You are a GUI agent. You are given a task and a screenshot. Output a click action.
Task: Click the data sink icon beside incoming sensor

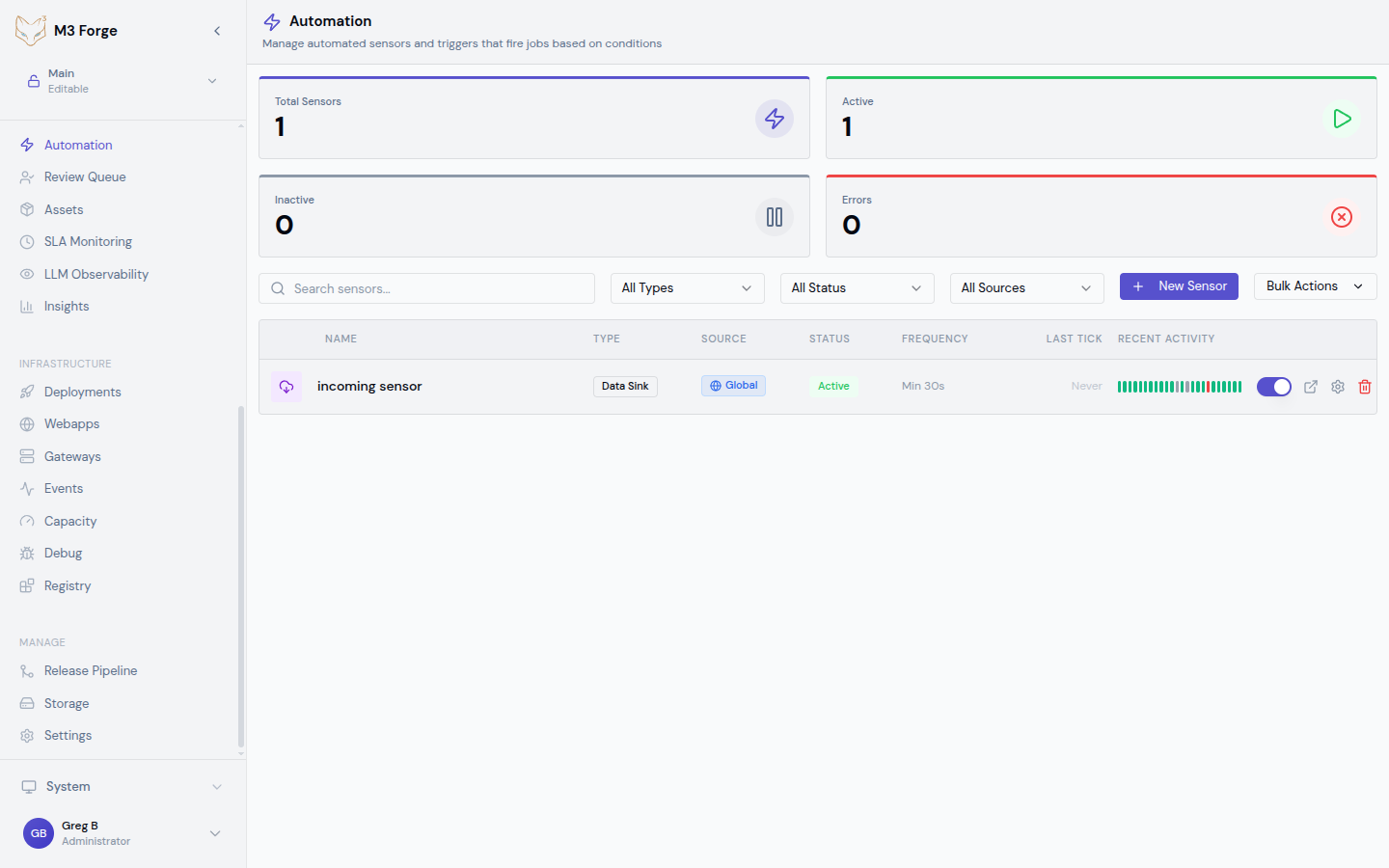[x=286, y=387]
